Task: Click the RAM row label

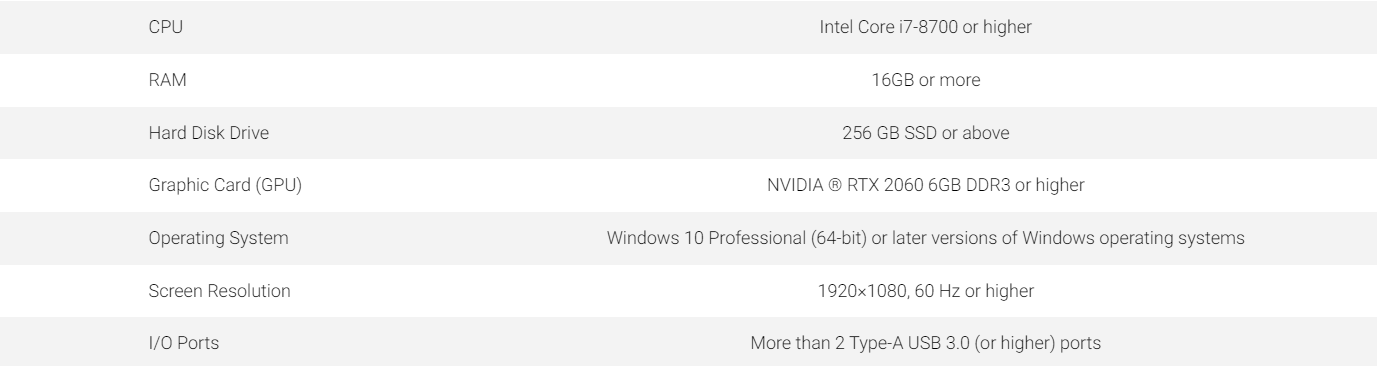Action: [x=161, y=79]
